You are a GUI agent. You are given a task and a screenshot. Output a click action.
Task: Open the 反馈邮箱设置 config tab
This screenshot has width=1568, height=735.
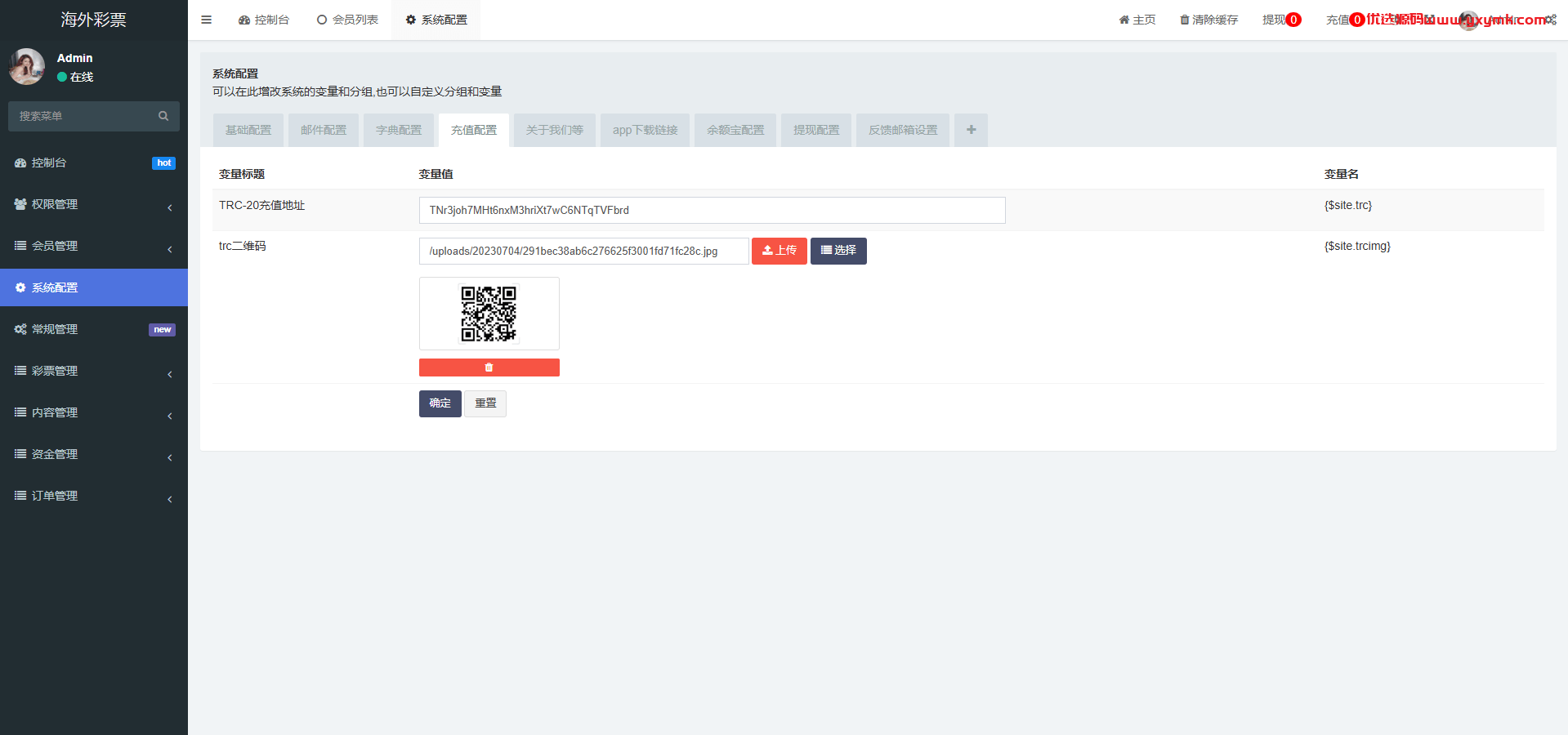[903, 130]
